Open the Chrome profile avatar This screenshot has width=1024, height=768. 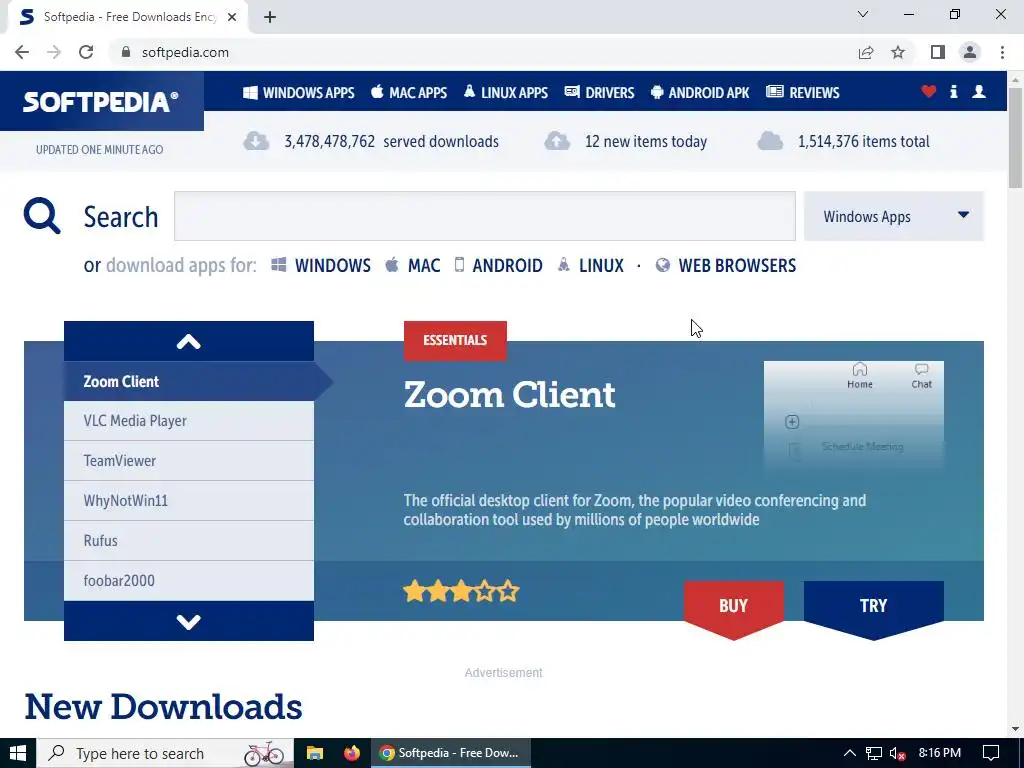click(x=970, y=52)
